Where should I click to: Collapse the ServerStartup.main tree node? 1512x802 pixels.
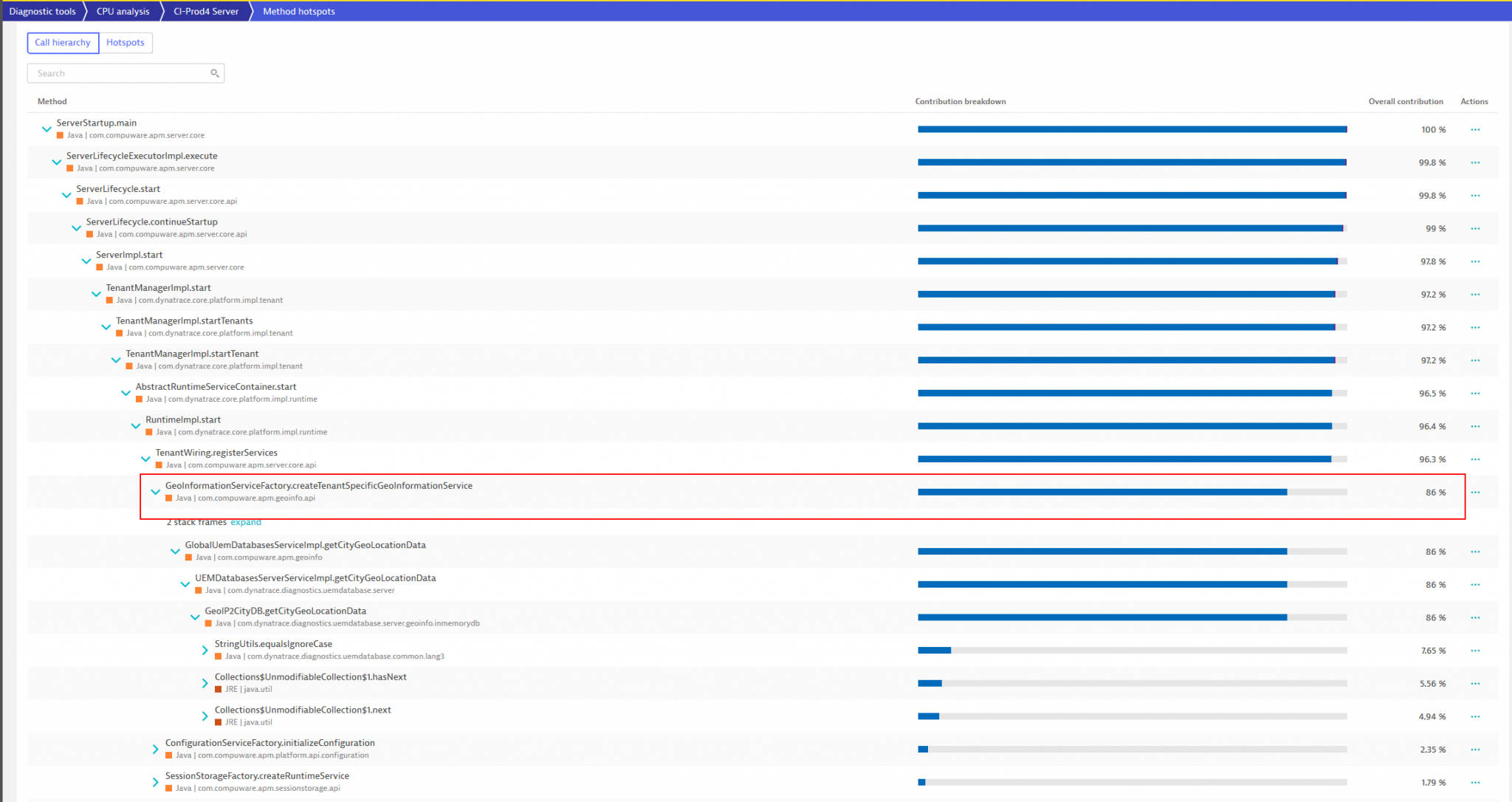click(46, 128)
